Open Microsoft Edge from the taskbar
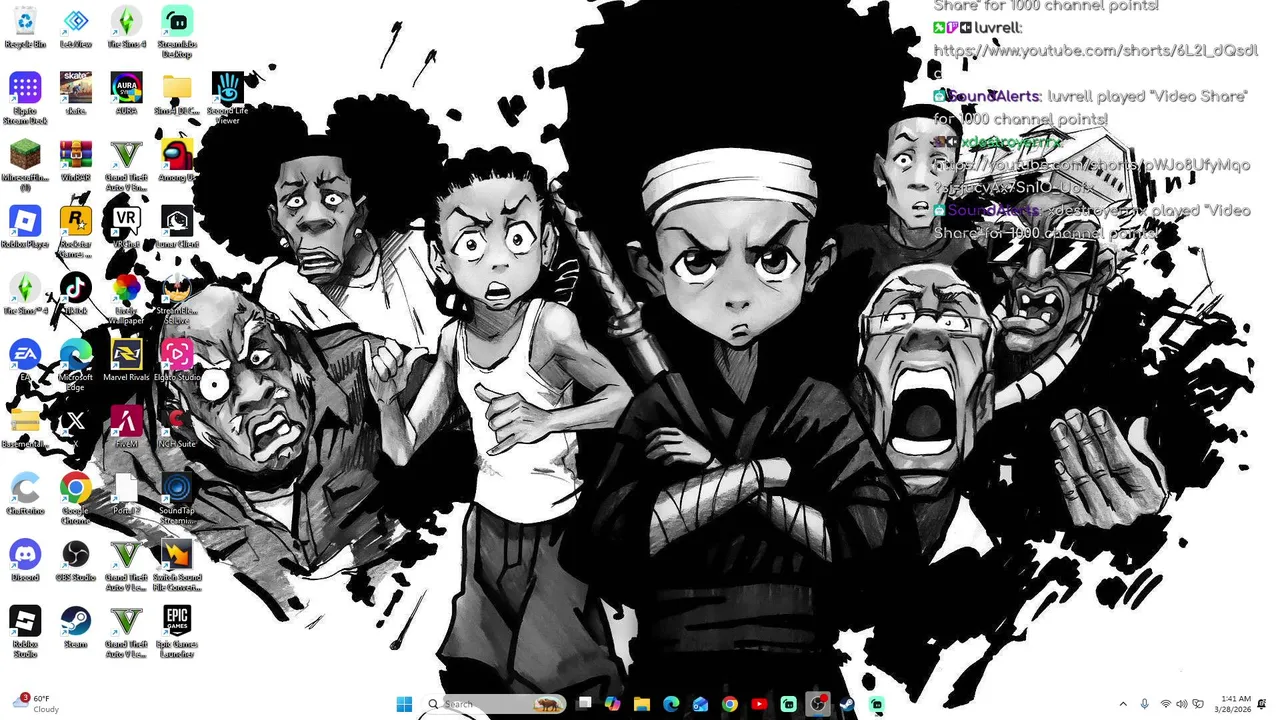This screenshot has height=720, width=1280. [x=671, y=704]
